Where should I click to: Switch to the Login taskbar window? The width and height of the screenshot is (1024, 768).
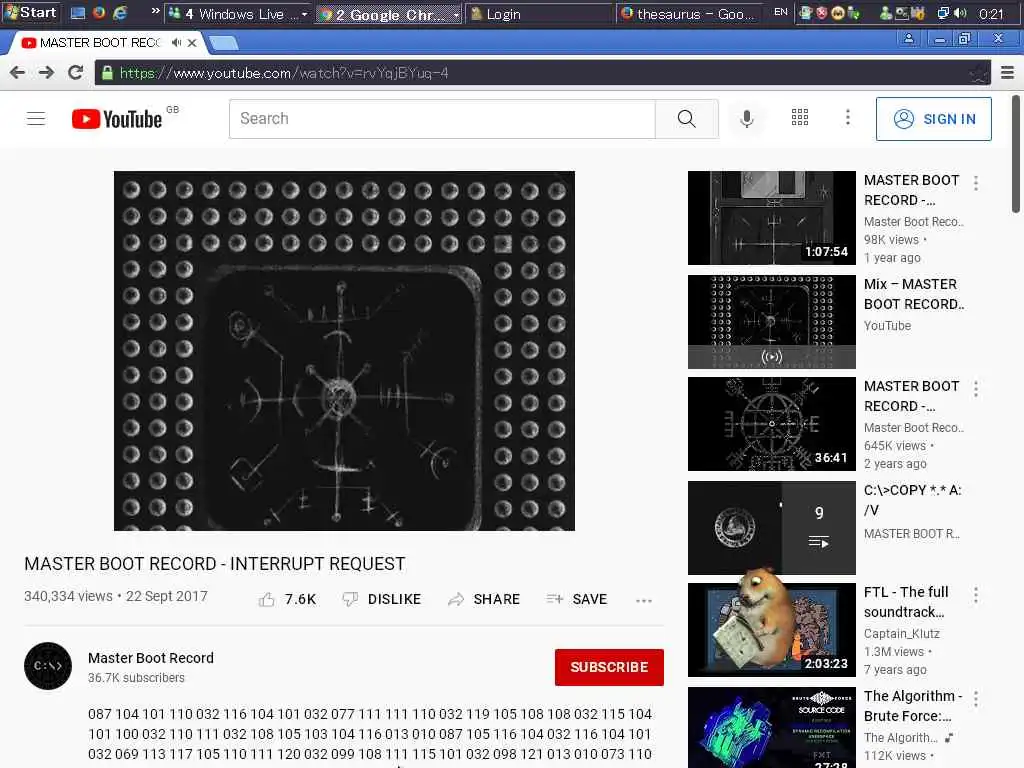click(539, 14)
